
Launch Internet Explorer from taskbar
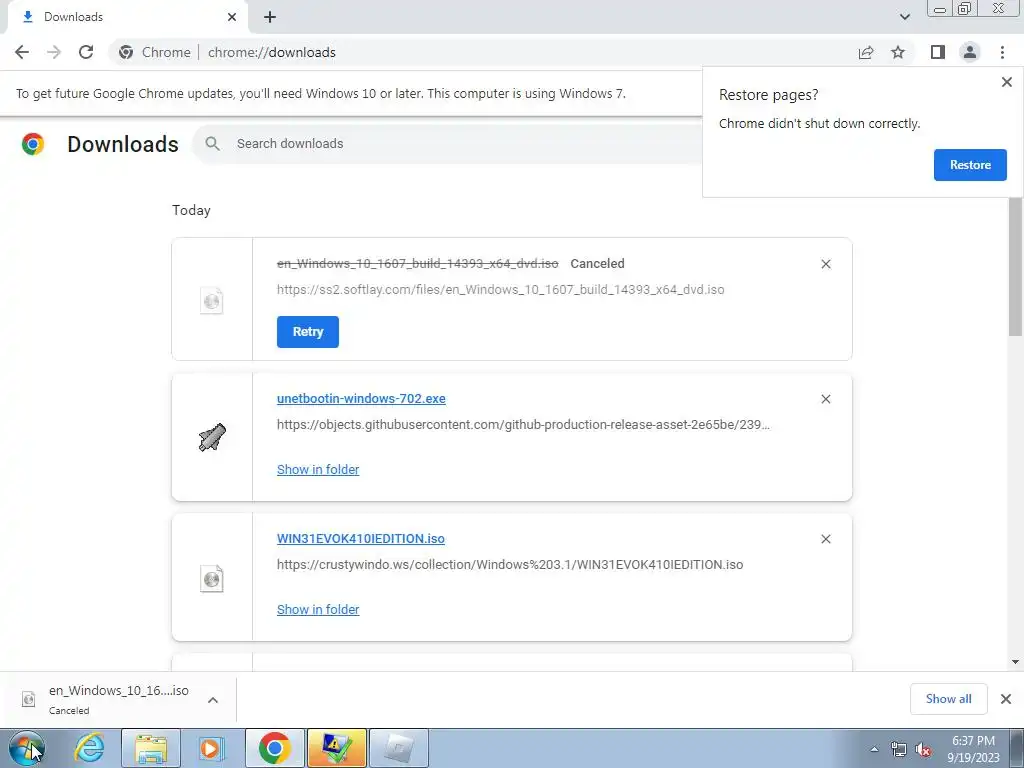point(89,748)
